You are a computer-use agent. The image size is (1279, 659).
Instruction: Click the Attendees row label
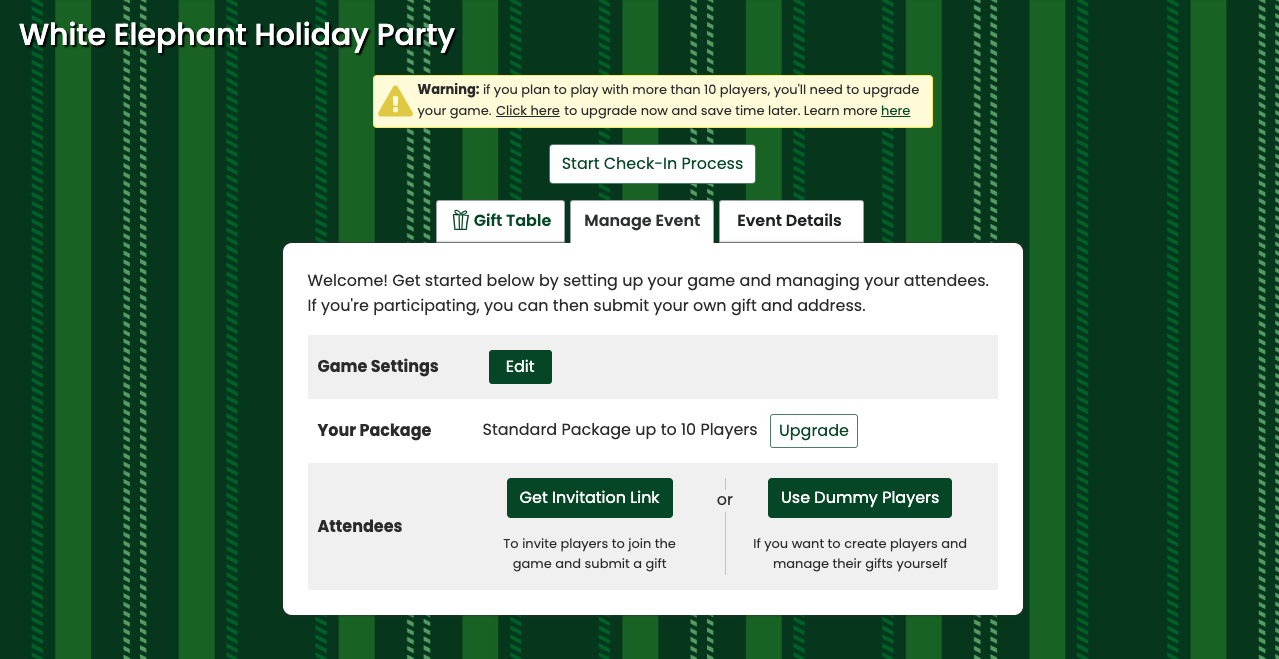[x=360, y=526]
